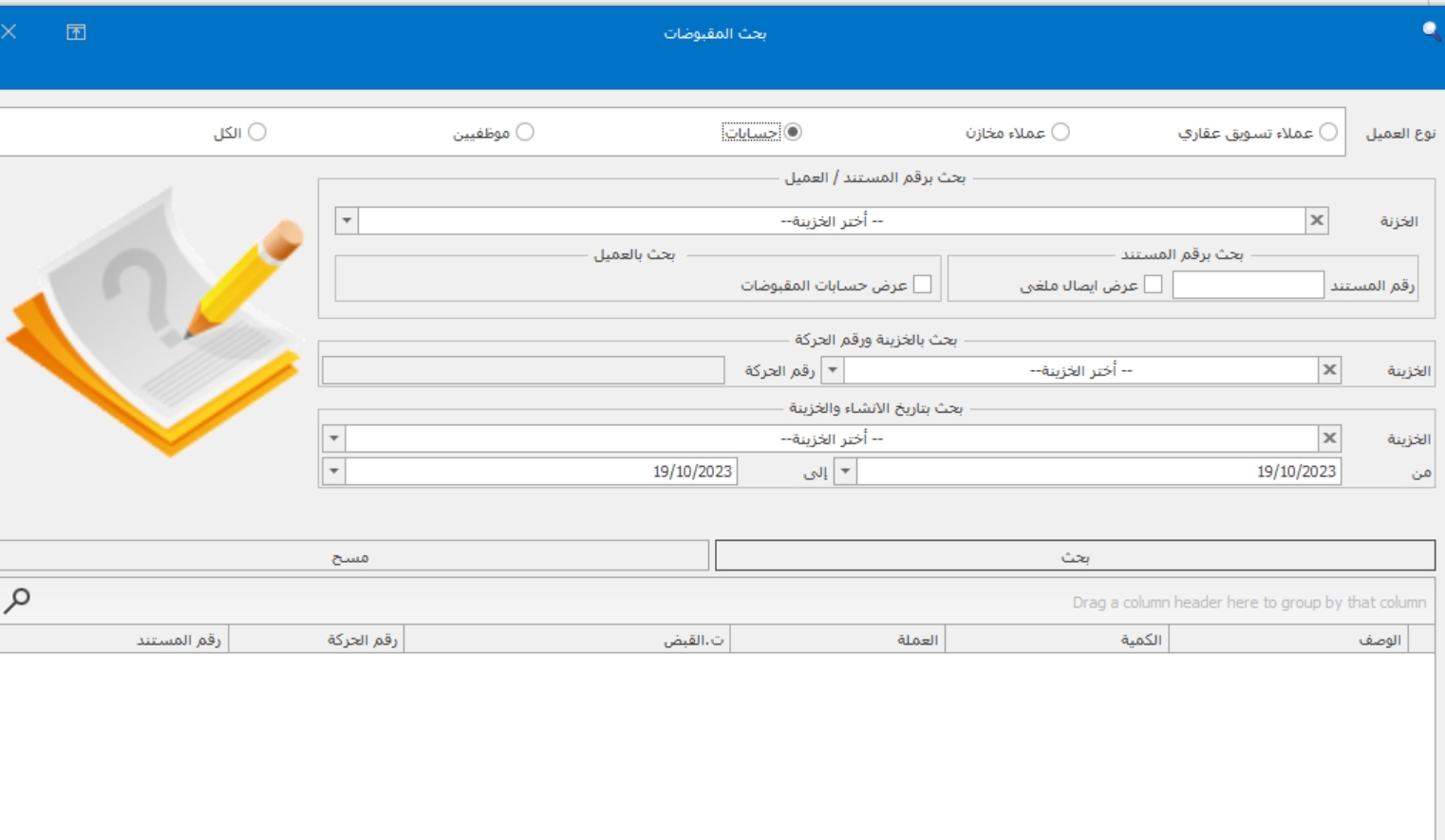Click the search icon at title bar corner
This screenshot has width=1445, height=840.
1431,30
